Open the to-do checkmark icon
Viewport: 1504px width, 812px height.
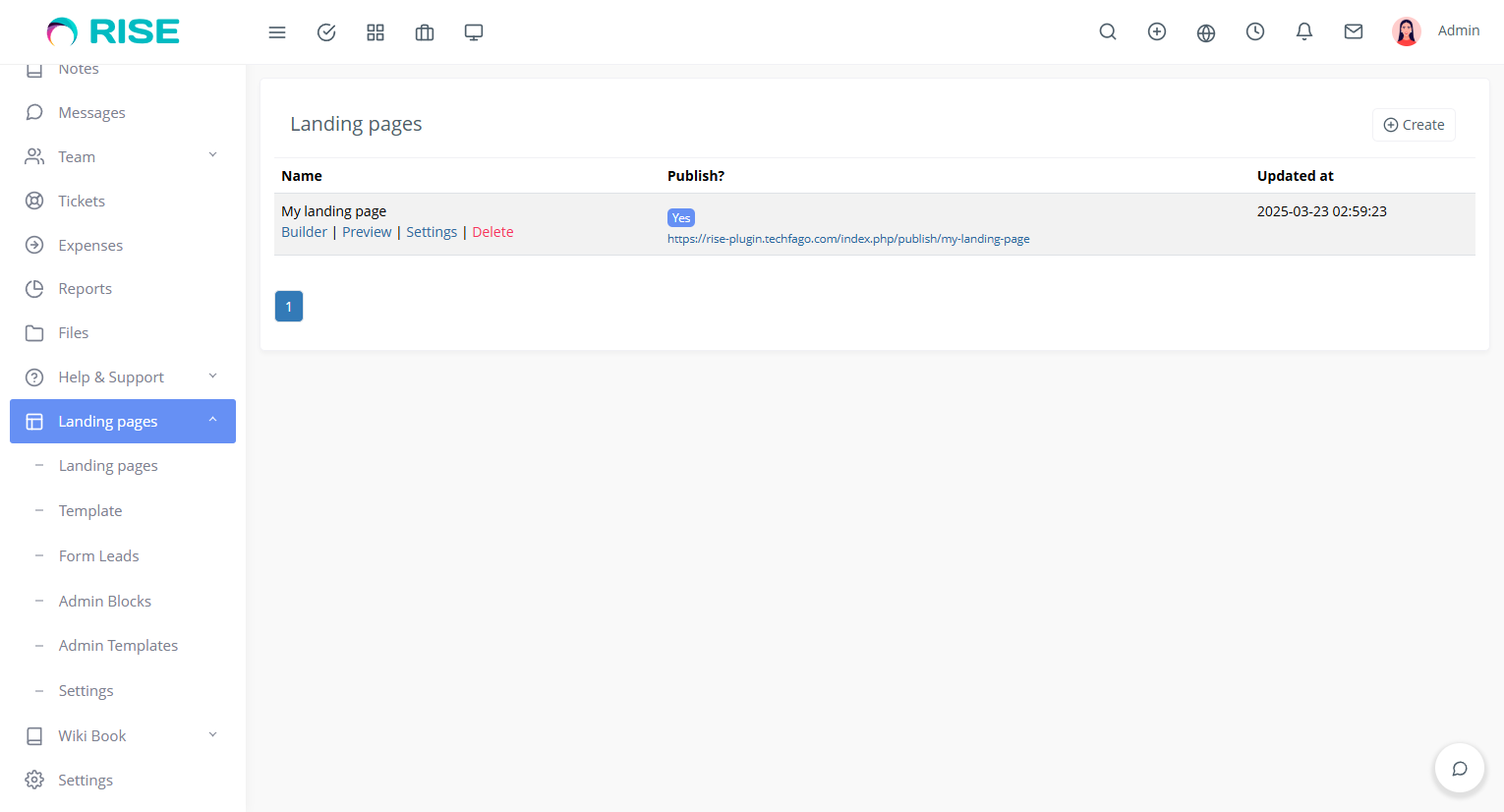[x=325, y=31]
